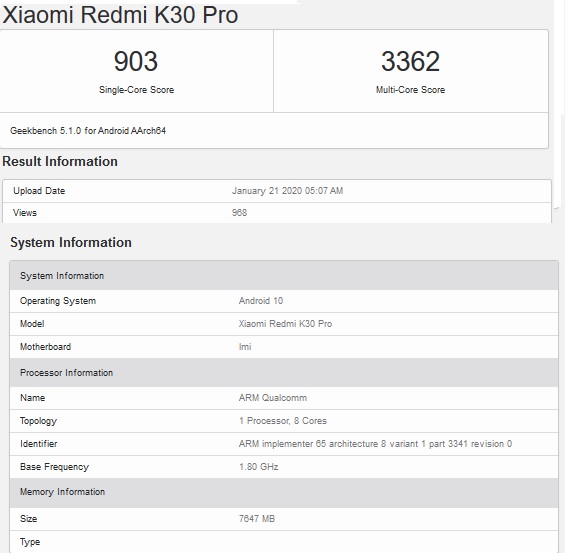Select the '1.80 GHz' value
This screenshot has height=553, width=565.
point(258,467)
